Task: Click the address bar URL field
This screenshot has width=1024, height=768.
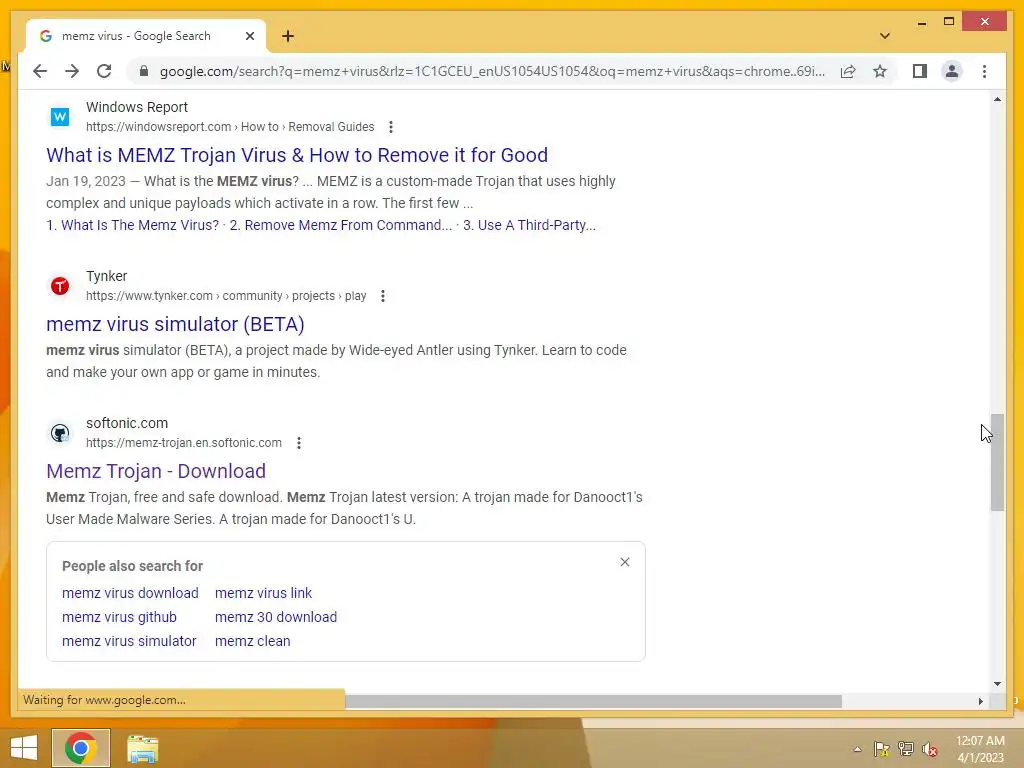Action: (x=492, y=71)
